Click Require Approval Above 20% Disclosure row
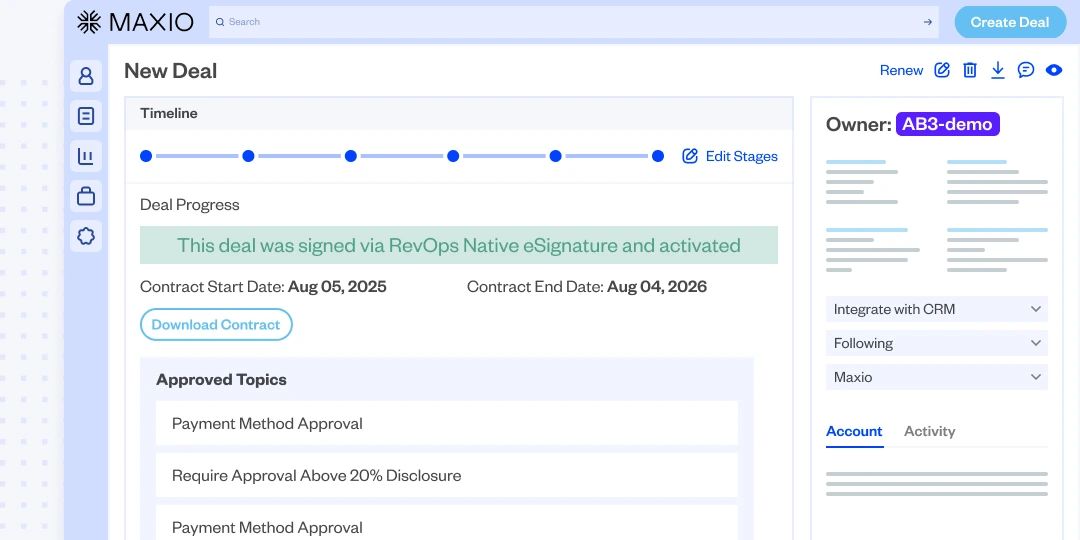This screenshot has width=1080, height=540. click(446, 475)
